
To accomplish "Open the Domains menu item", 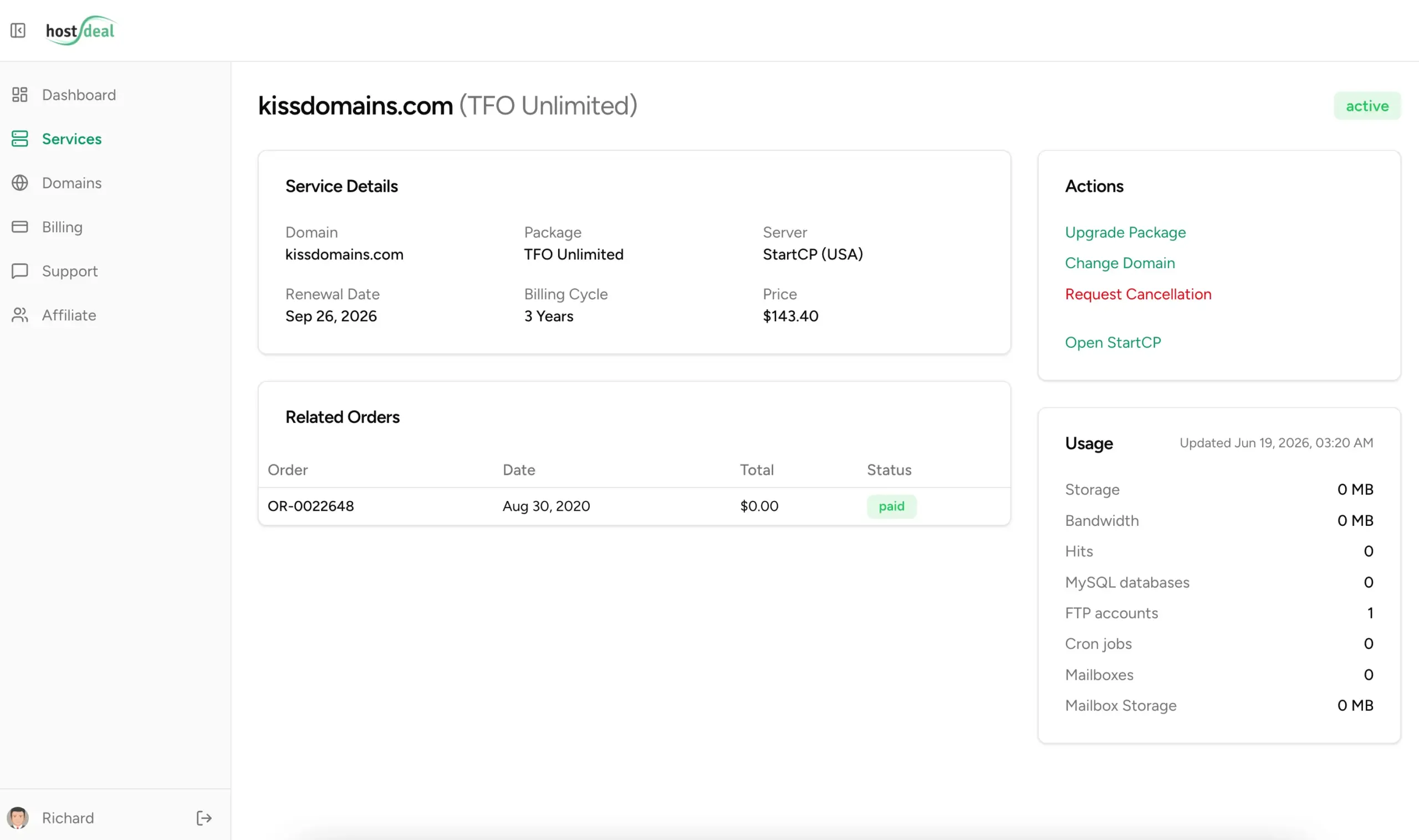I will [72, 183].
